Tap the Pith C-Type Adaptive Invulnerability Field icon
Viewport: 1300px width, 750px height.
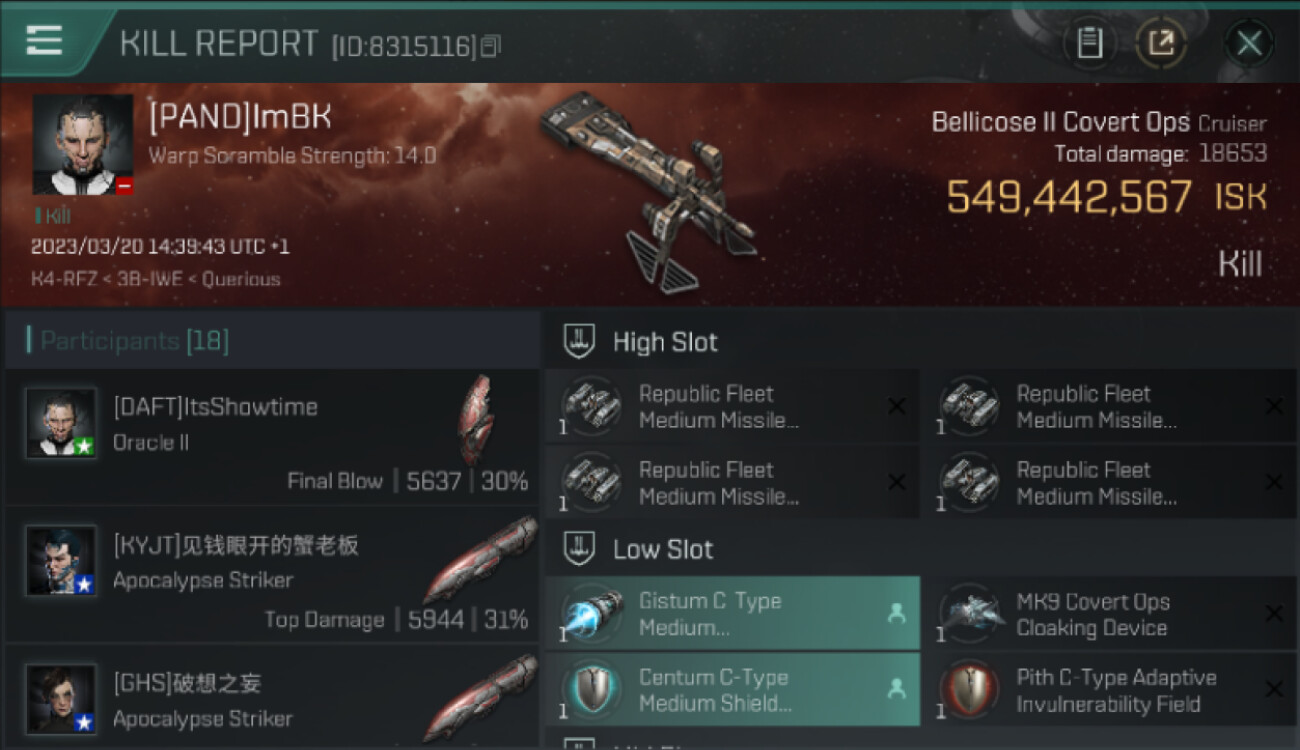point(970,689)
